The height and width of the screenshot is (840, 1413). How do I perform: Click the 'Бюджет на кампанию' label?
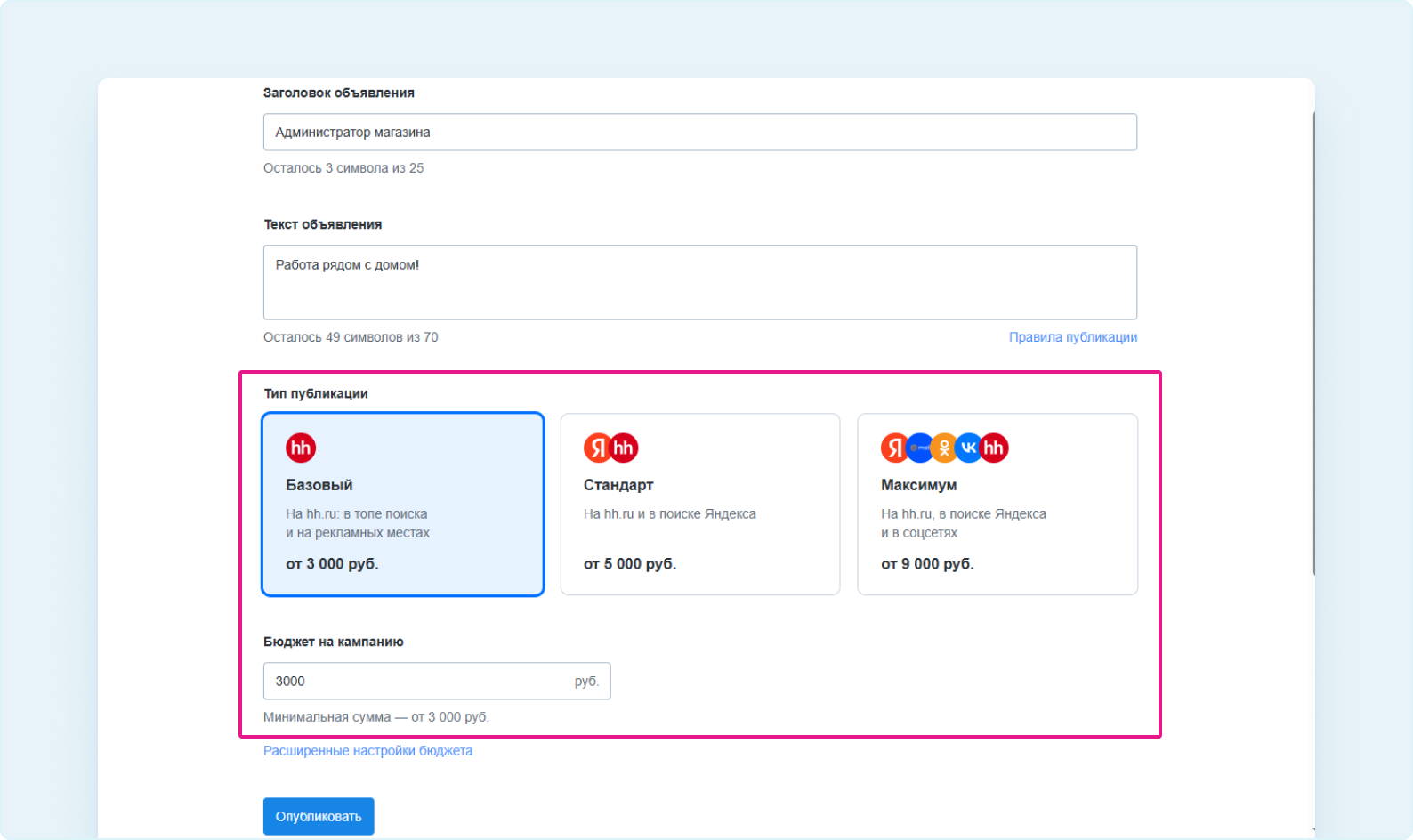coord(334,642)
